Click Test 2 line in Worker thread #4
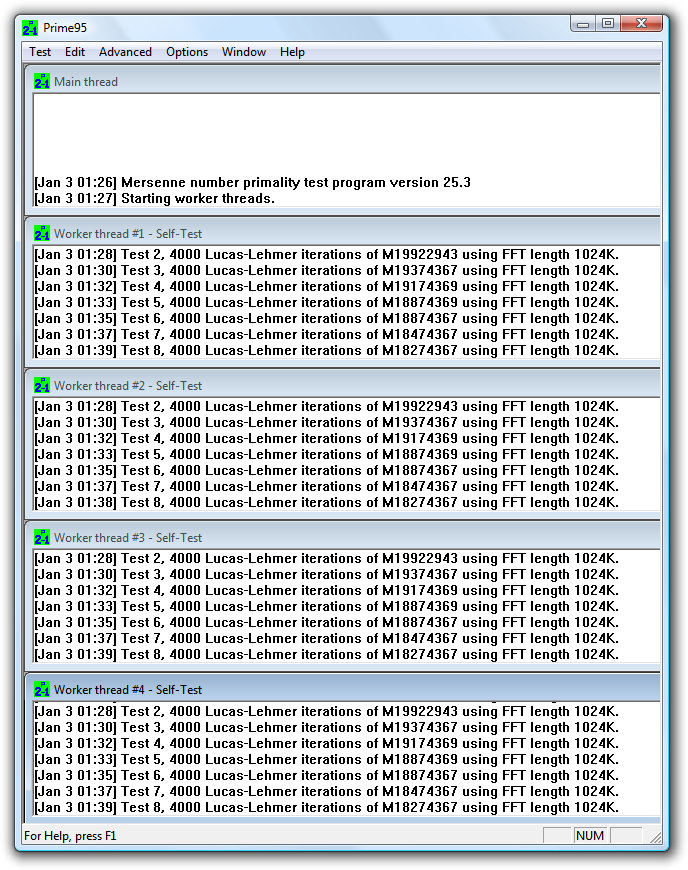The width and height of the screenshot is (688, 870). click(326, 712)
